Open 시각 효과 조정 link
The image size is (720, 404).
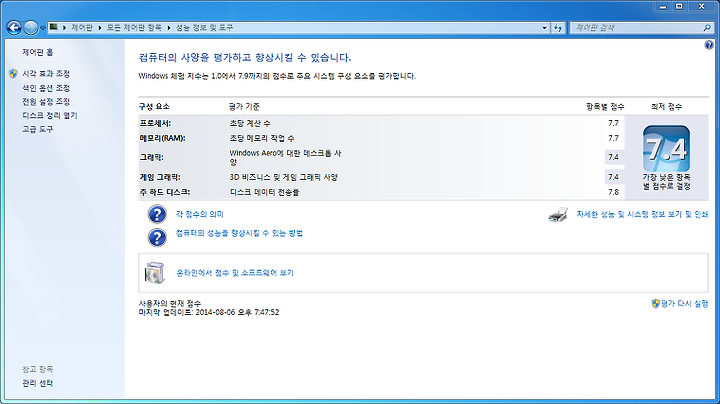point(46,73)
